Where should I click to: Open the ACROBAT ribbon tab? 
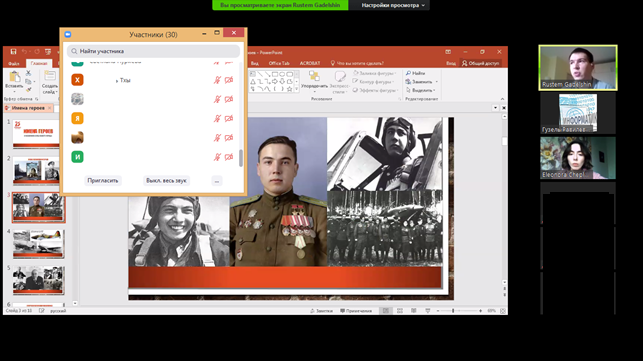310,63
